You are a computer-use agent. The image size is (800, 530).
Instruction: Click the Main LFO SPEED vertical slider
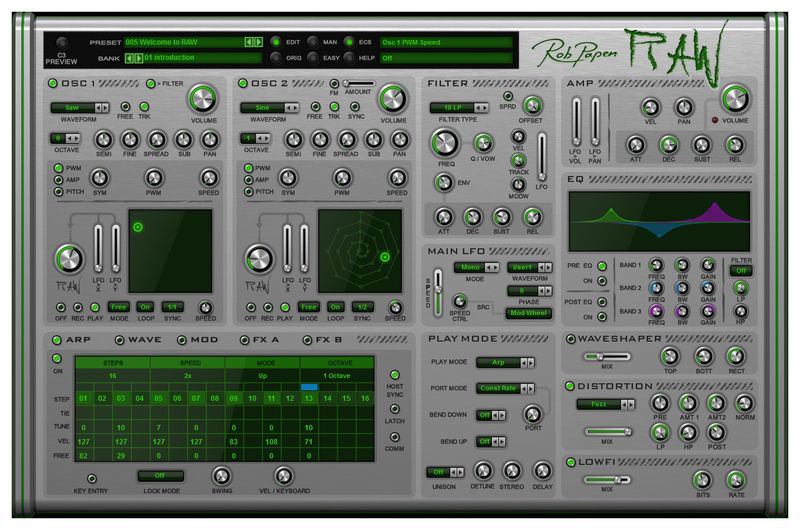pos(437,292)
